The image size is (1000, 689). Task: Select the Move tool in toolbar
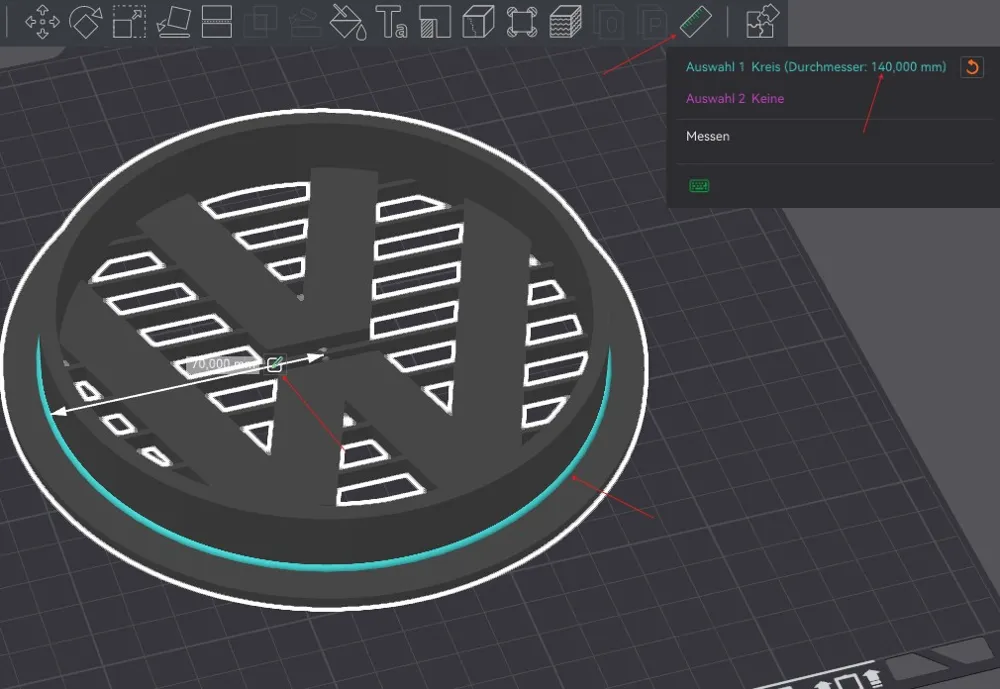click(42, 22)
